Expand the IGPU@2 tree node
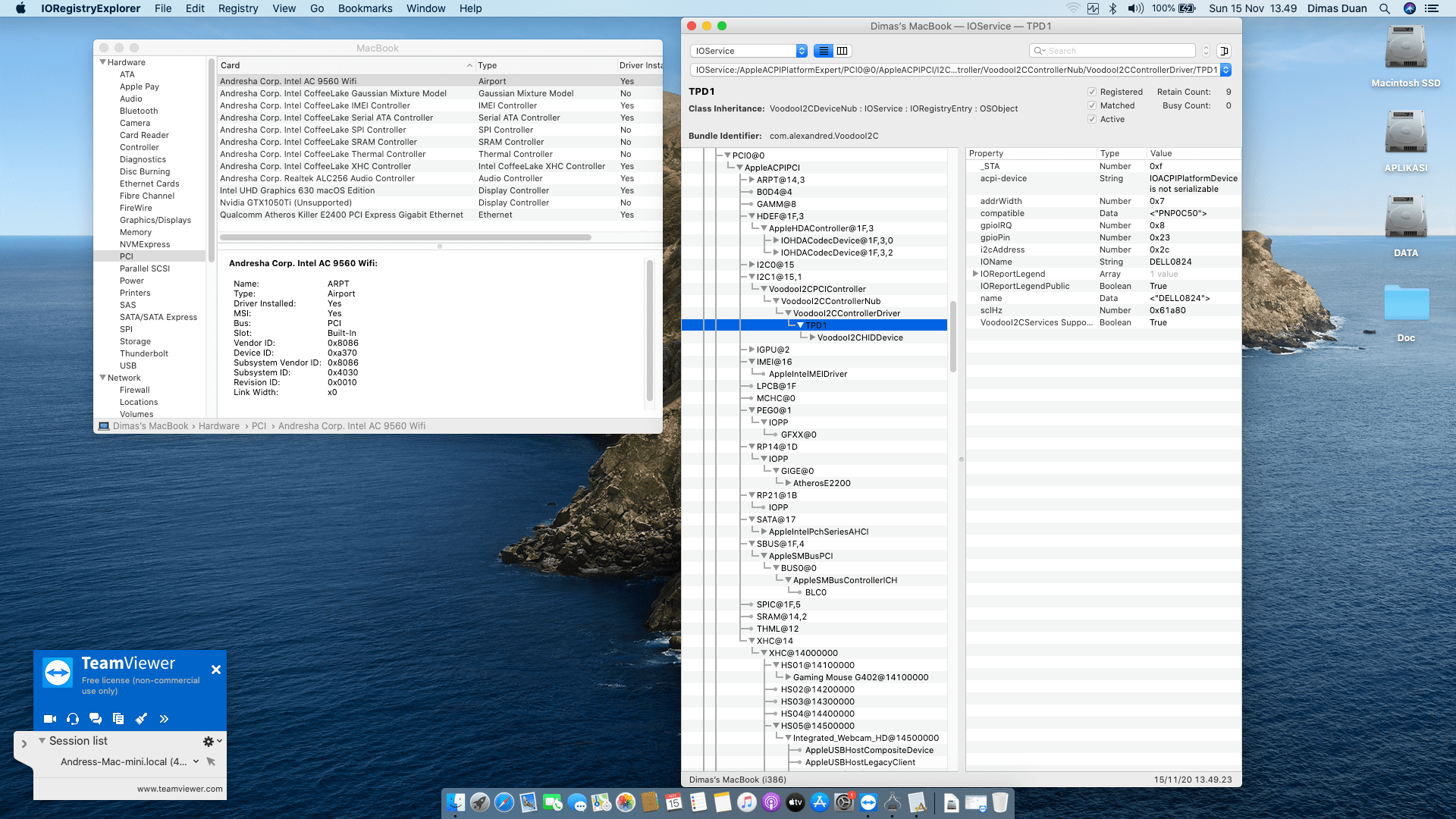1456x819 pixels. (x=752, y=350)
